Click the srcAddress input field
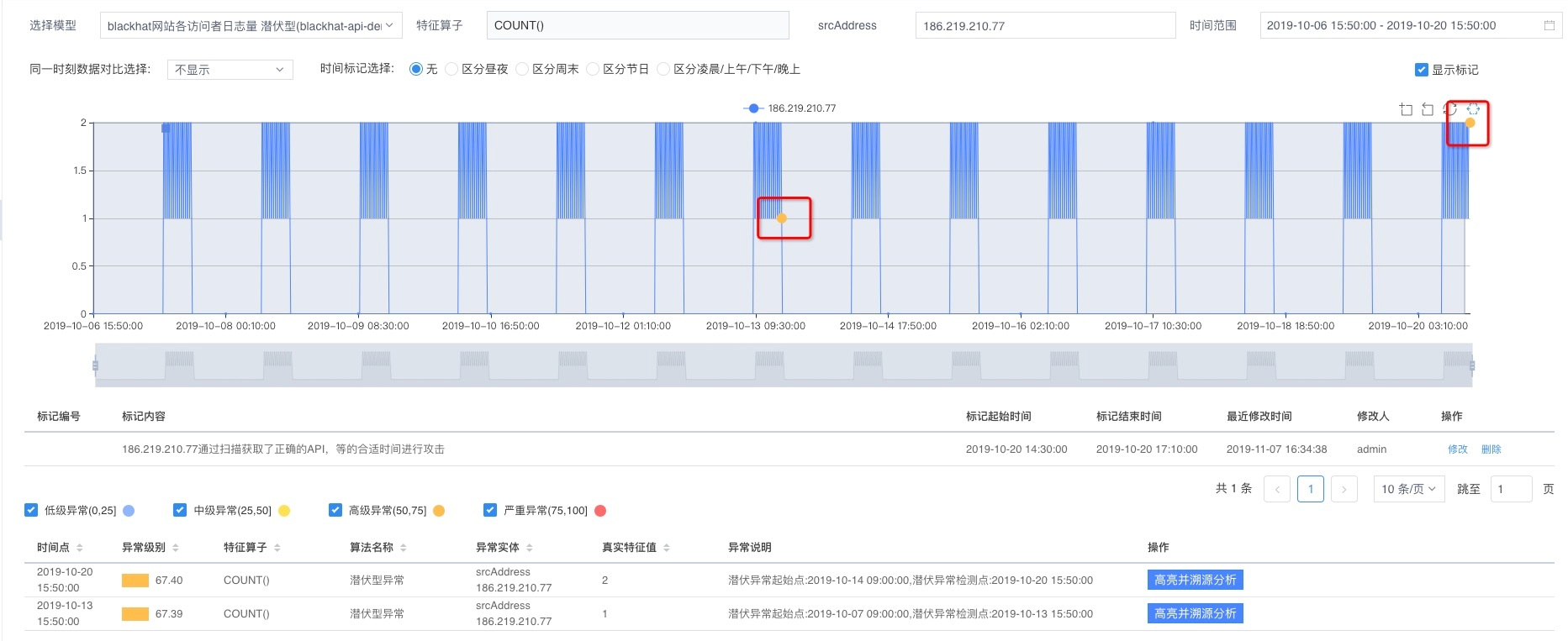 tap(1045, 25)
